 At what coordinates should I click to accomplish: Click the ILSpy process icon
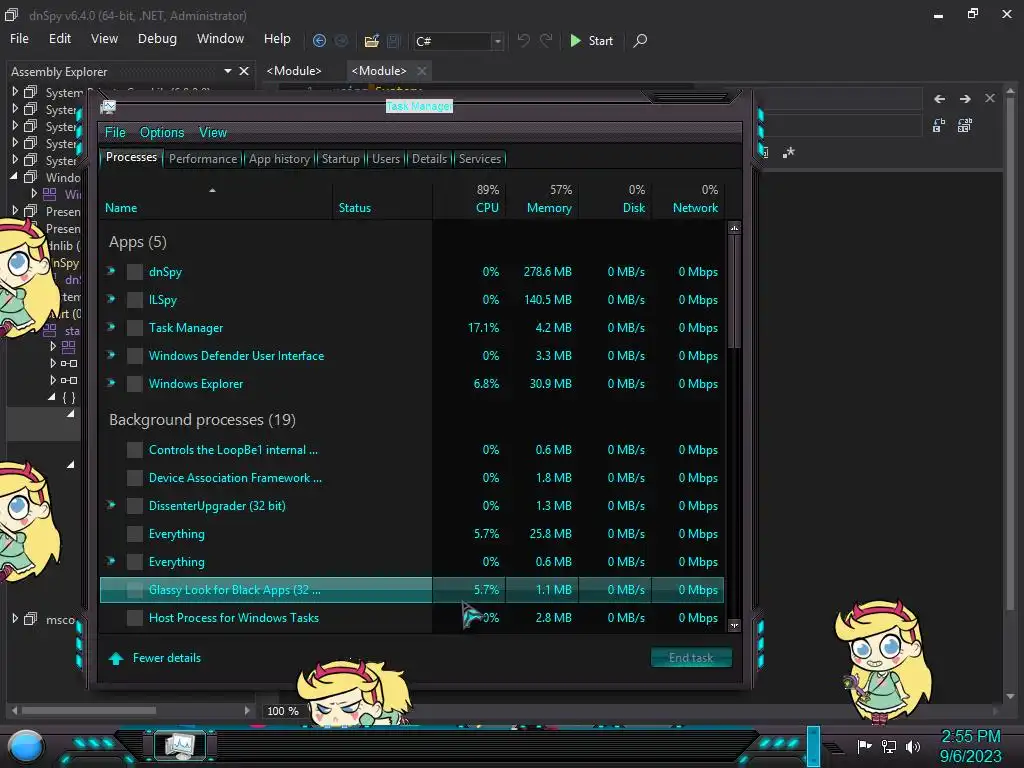135,300
